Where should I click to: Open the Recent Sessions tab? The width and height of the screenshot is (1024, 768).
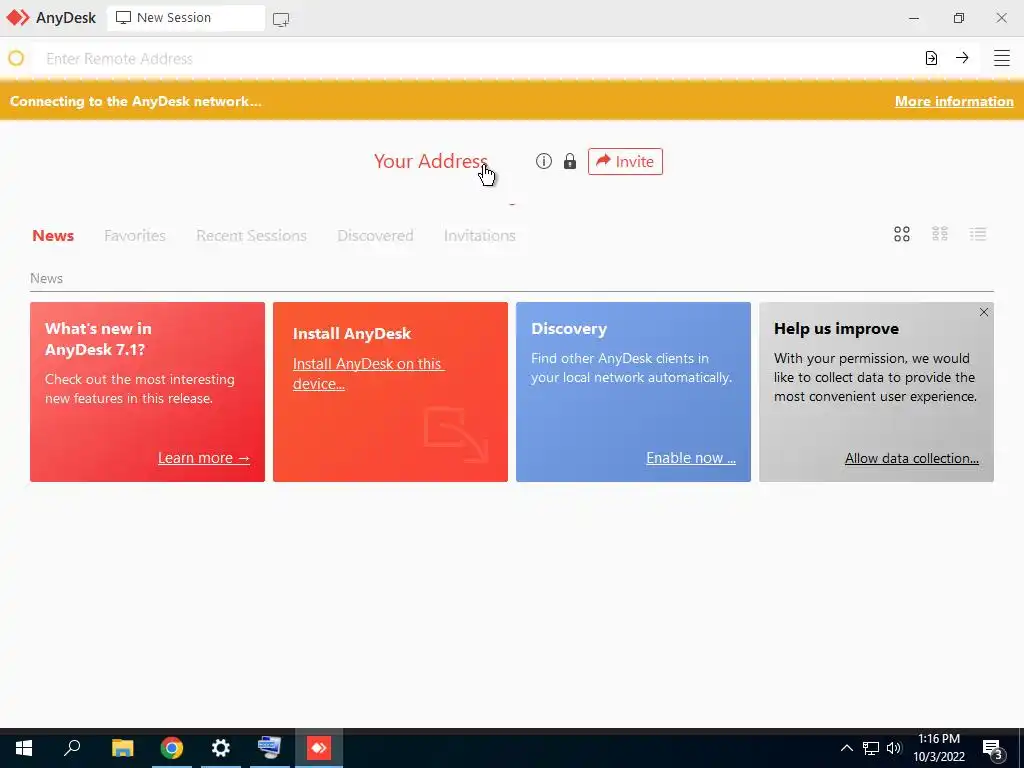pos(251,235)
